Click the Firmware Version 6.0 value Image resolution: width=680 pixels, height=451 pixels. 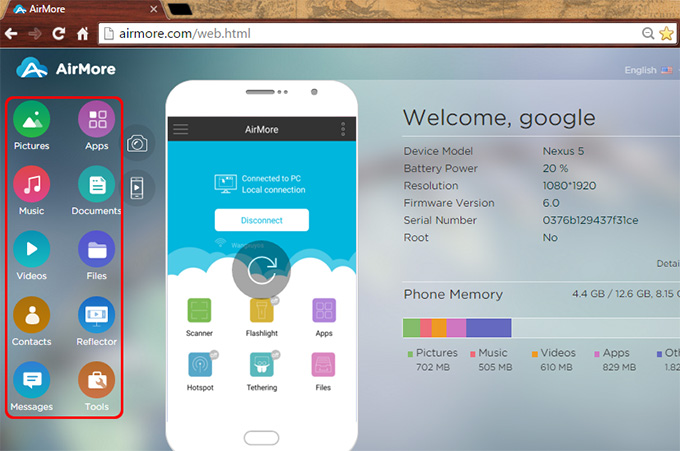551,203
